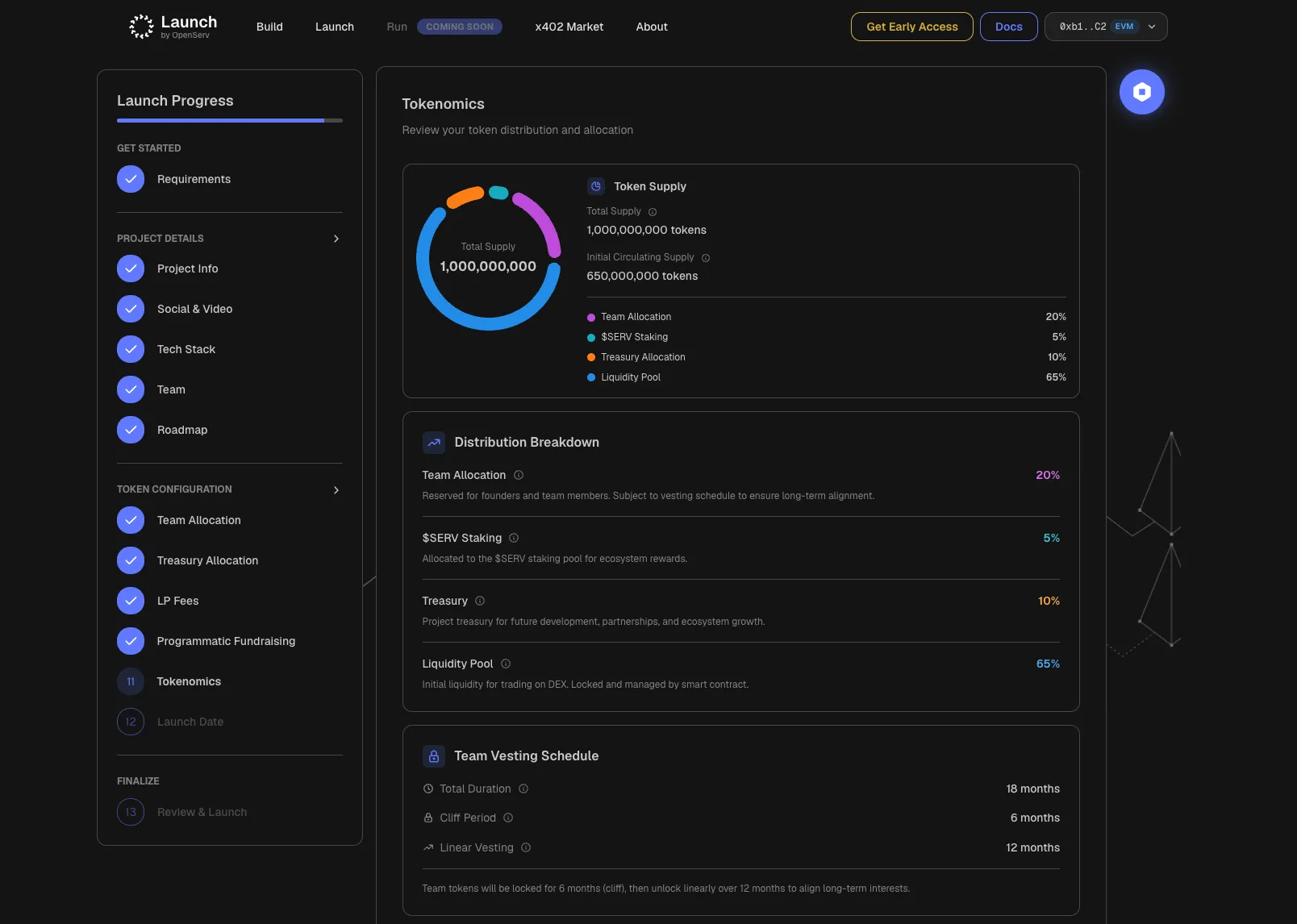
Task: Click the '18 months' duration value
Action: coord(1032,789)
